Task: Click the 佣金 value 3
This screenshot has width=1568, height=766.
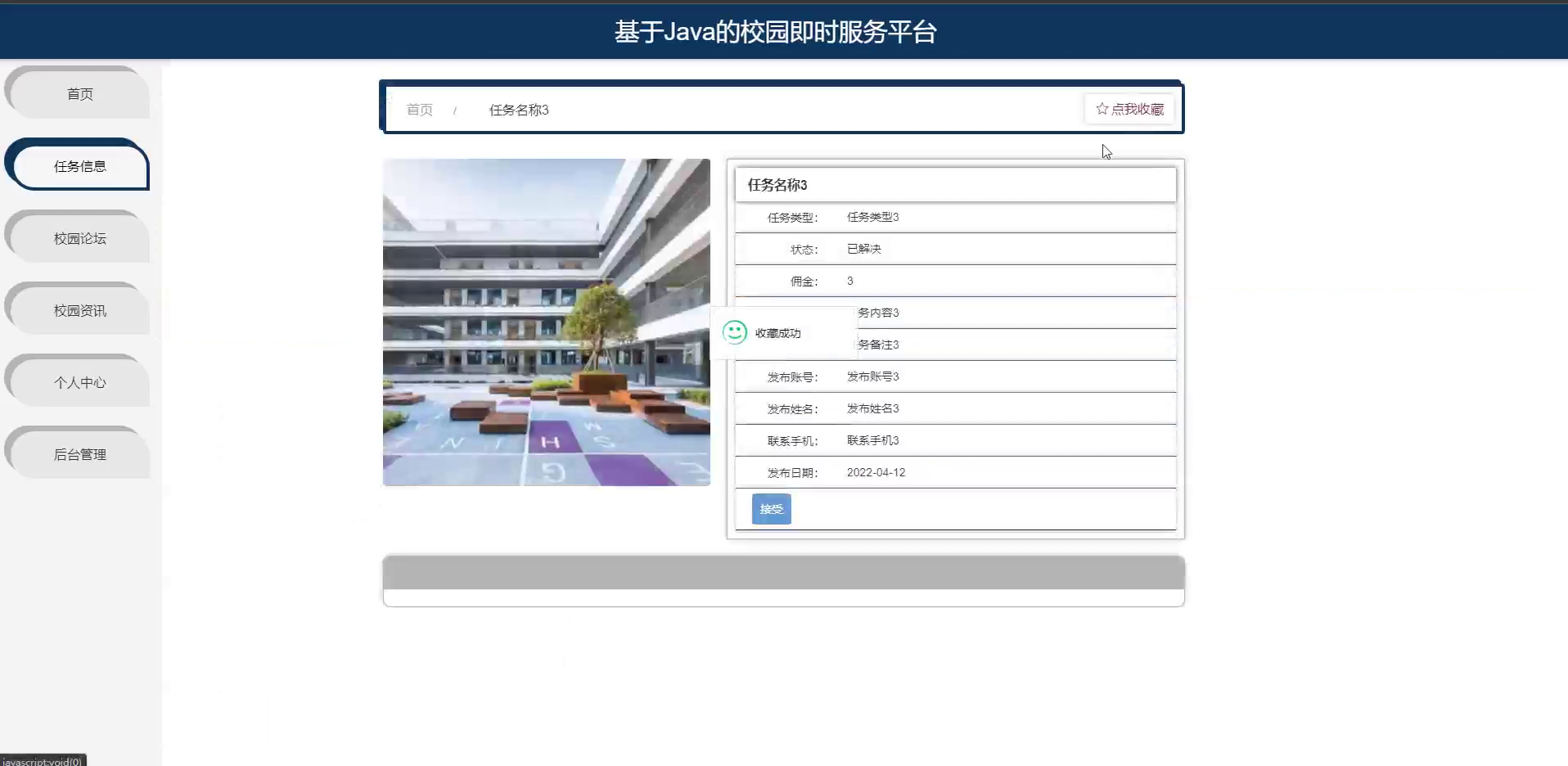Action: point(849,281)
